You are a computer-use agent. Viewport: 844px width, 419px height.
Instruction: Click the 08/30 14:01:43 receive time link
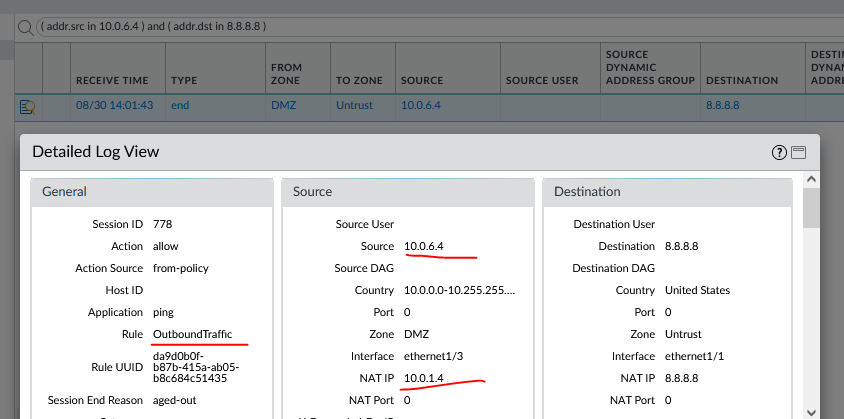pyautogui.click(x=114, y=104)
